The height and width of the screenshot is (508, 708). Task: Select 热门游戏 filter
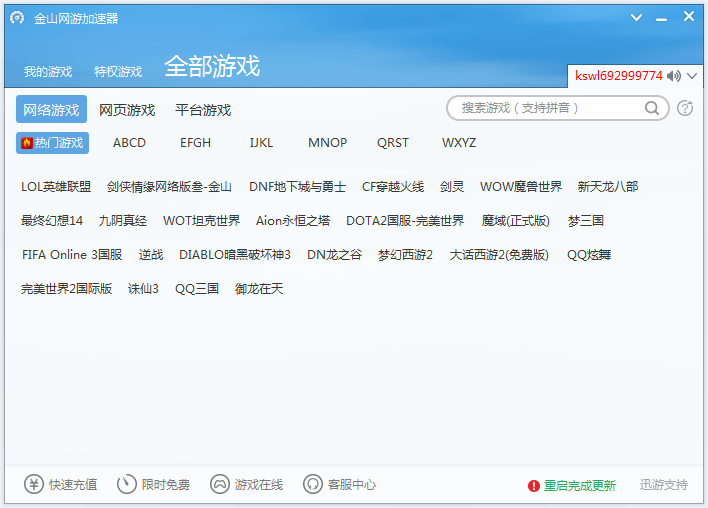(x=52, y=143)
